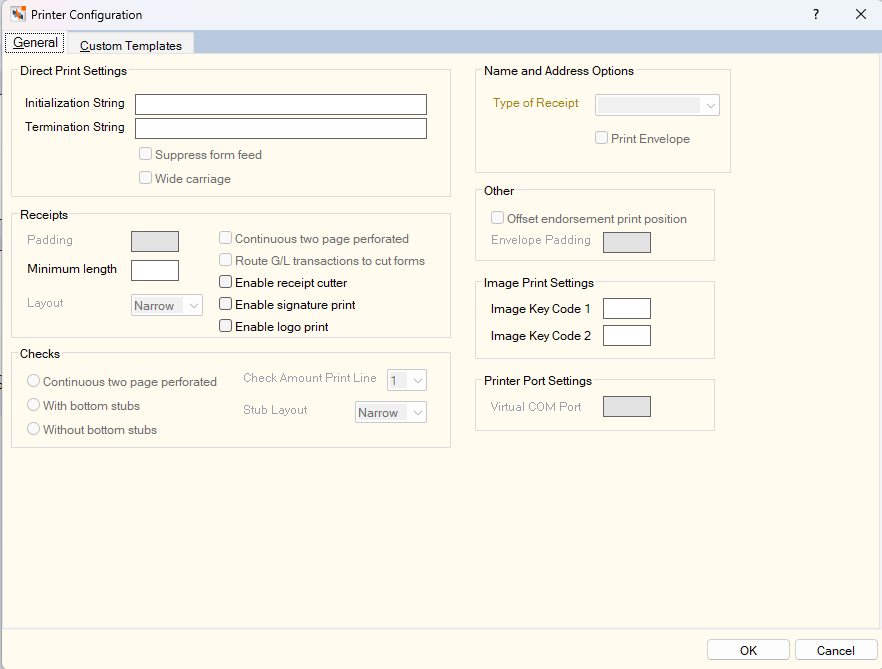Toggle Wide carriage checkbox
The width and height of the screenshot is (882, 669).
145,178
